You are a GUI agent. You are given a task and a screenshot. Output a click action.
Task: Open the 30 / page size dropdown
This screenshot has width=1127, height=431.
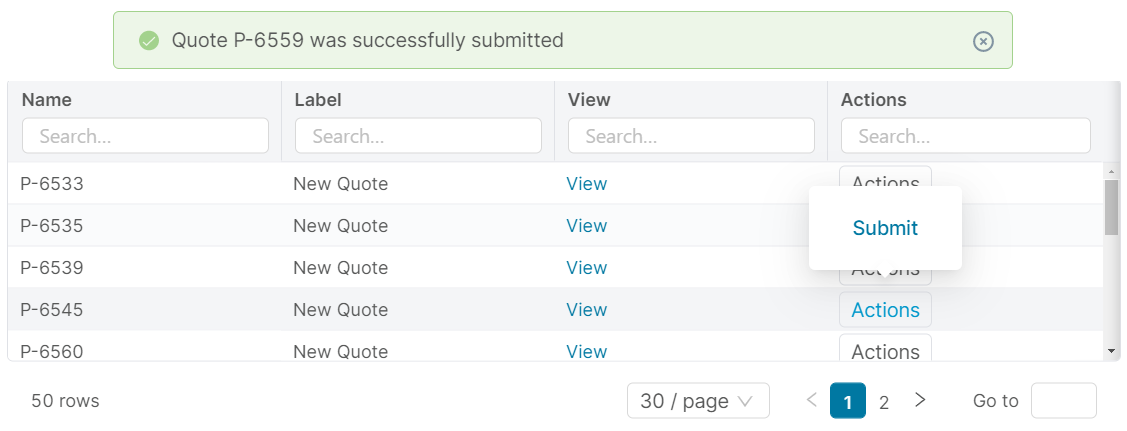tap(697, 401)
